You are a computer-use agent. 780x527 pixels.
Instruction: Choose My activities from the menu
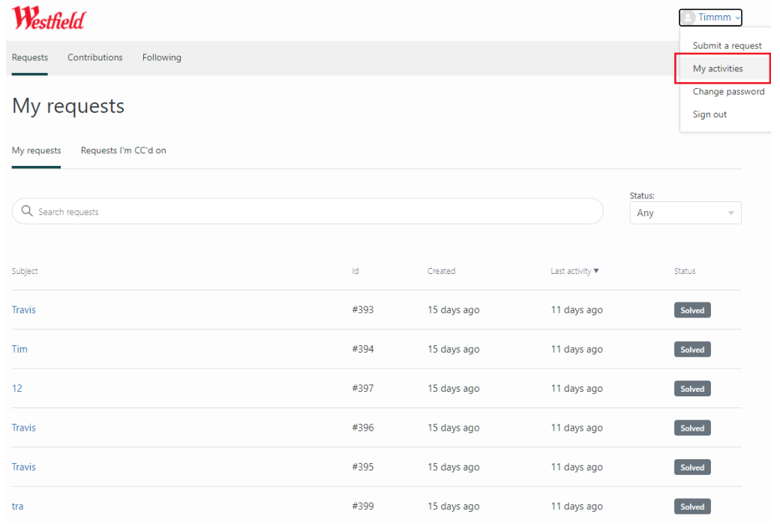pyautogui.click(x=718, y=69)
